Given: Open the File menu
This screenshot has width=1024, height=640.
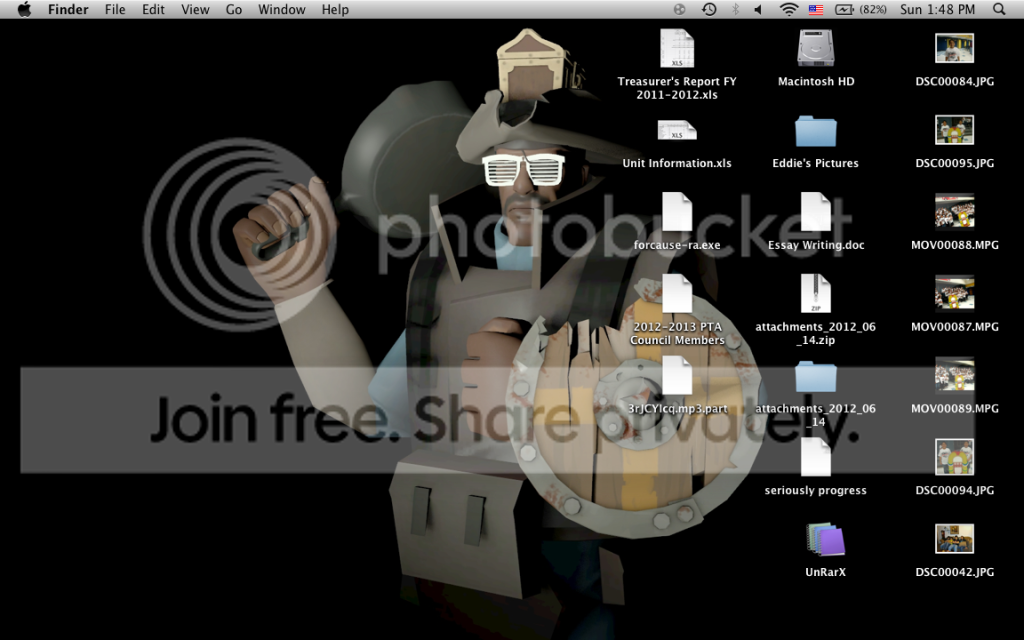Looking at the screenshot, I should [x=115, y=9].
